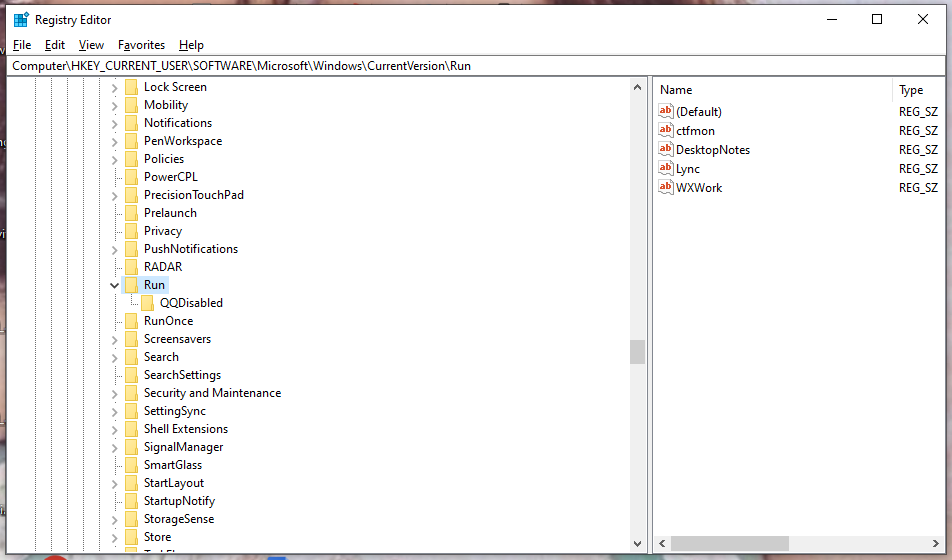The height and width of the screenshot is (560, 952).
Task: Click the tree pane scroll down arrow
Action: (637, 544)
